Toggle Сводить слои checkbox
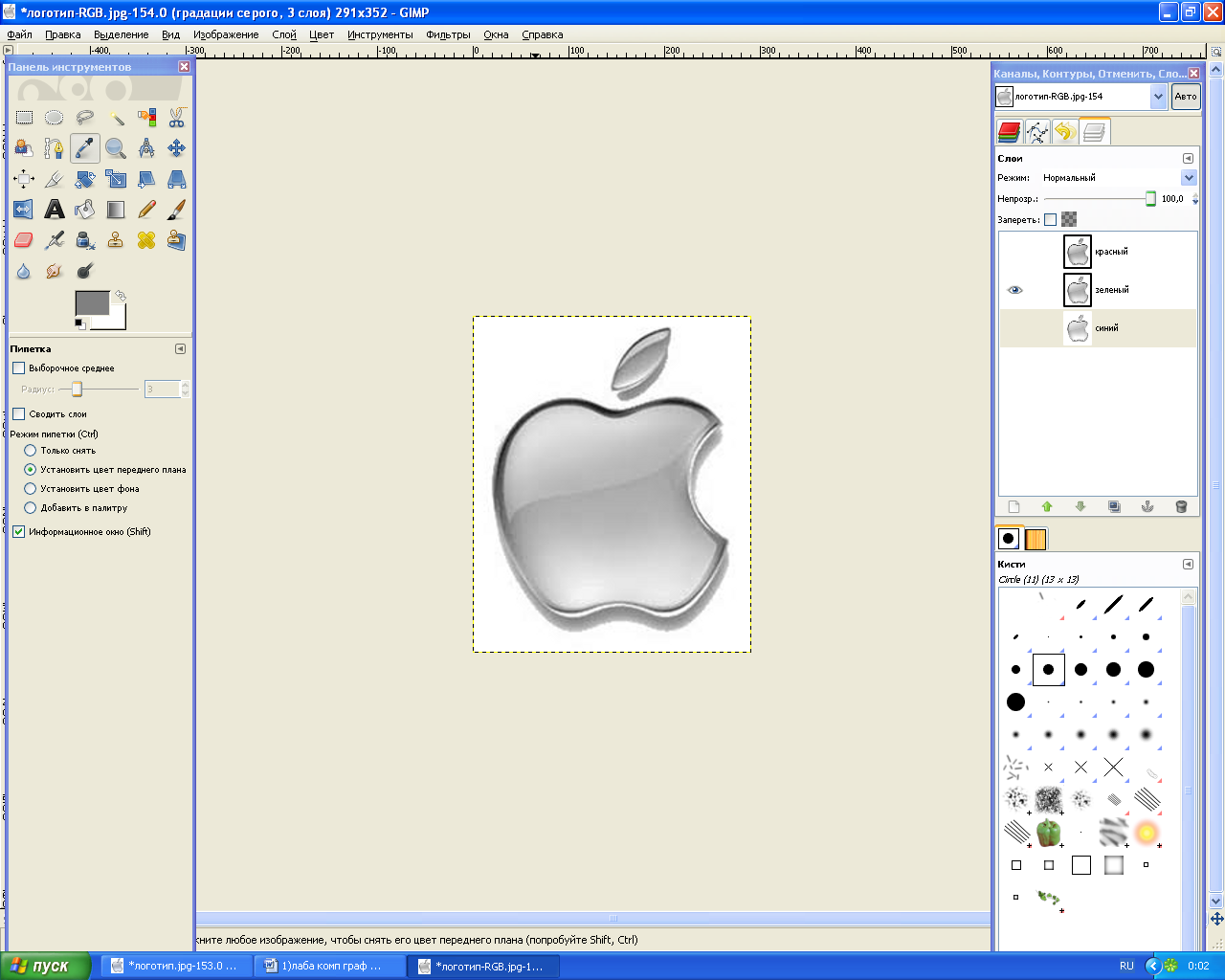1225x980 pixels. (18, 413)
